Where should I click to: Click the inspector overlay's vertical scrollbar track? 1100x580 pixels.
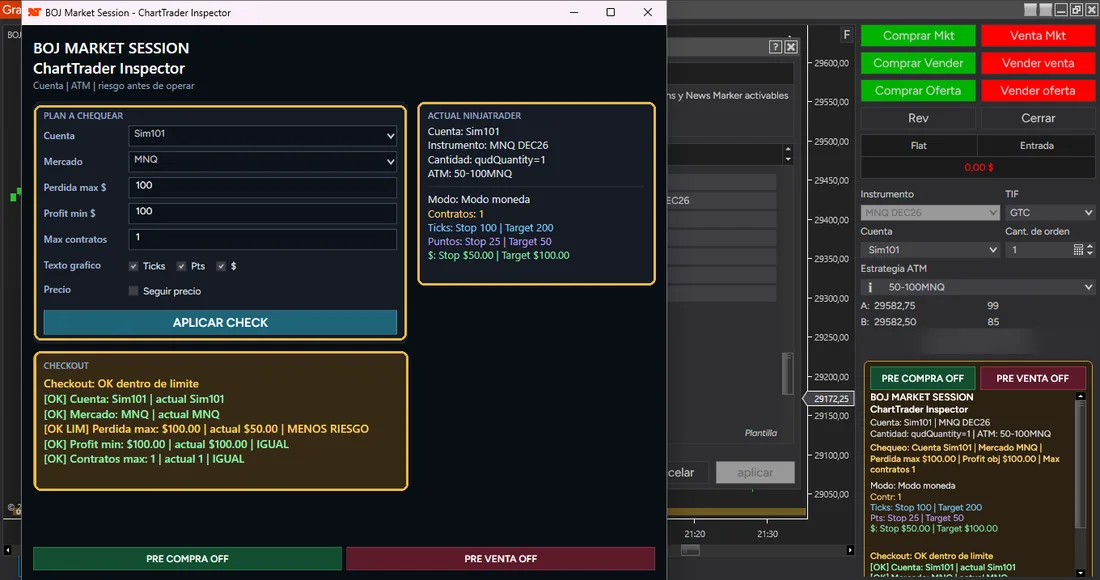tap(1081, 484)
